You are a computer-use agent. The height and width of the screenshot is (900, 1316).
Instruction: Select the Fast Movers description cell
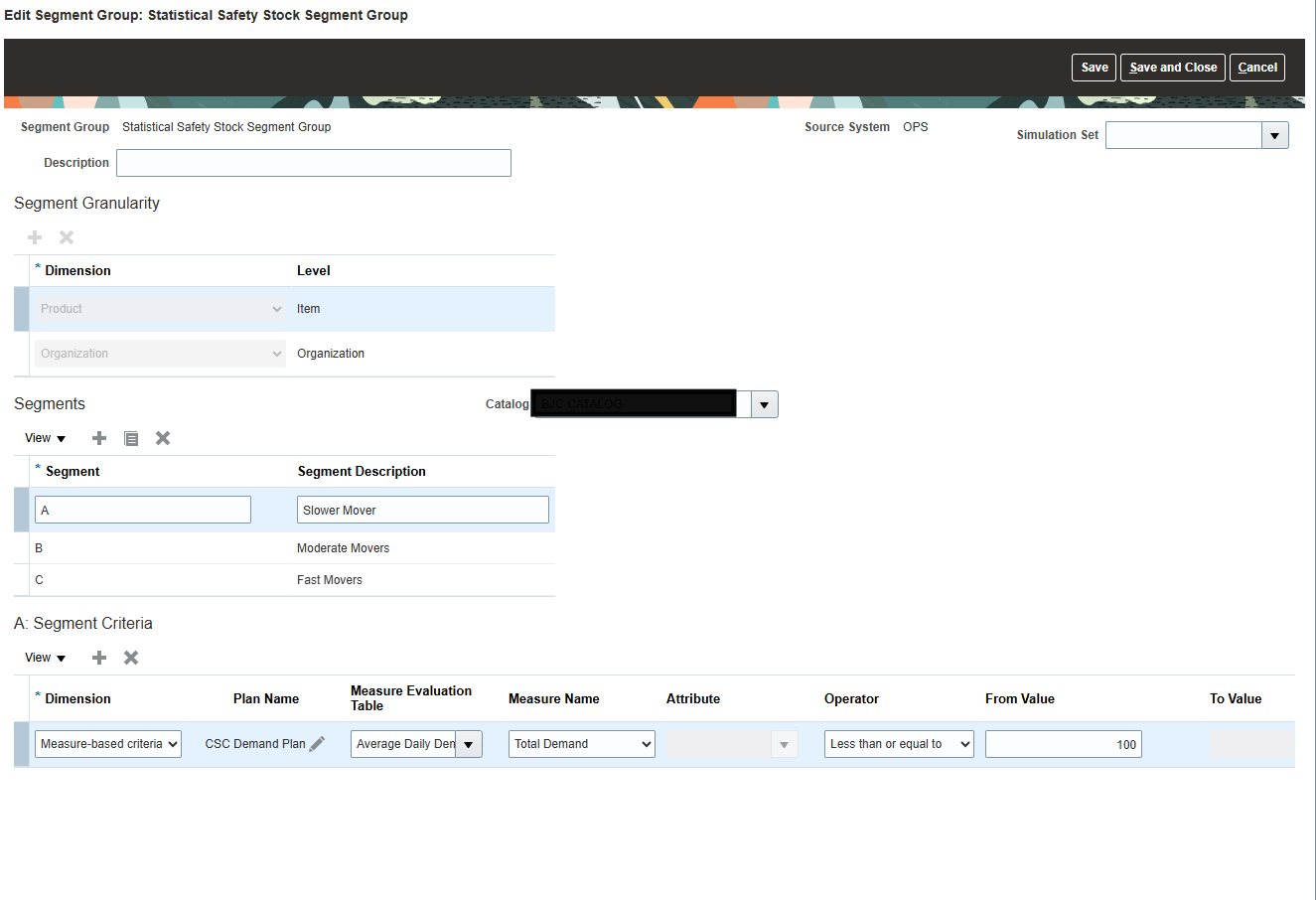pos(330,580)
